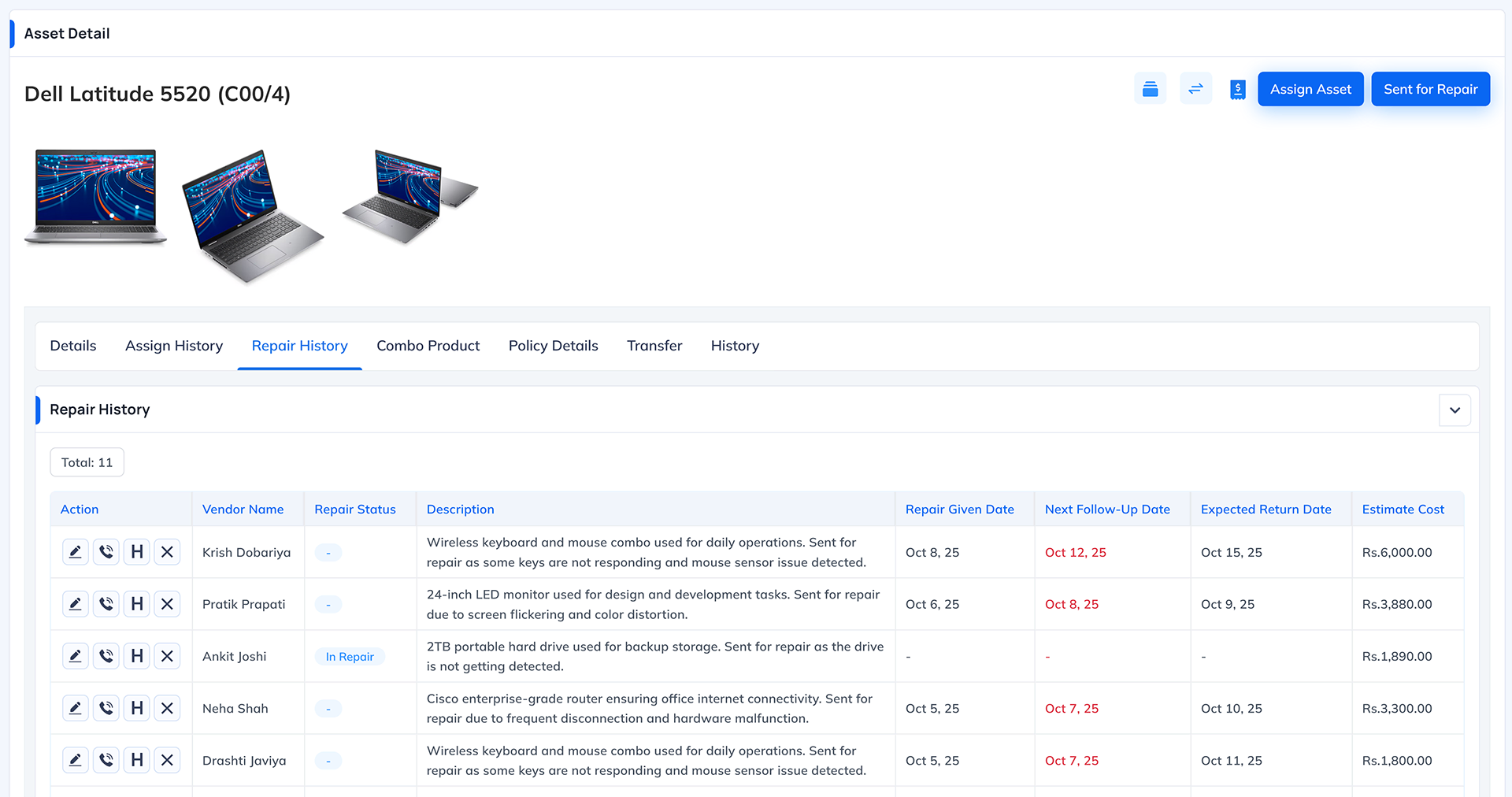The height and width of the screenshot is (797, 1512).
Task: Click the Vendor Name column header
Action: coord(243,510)
